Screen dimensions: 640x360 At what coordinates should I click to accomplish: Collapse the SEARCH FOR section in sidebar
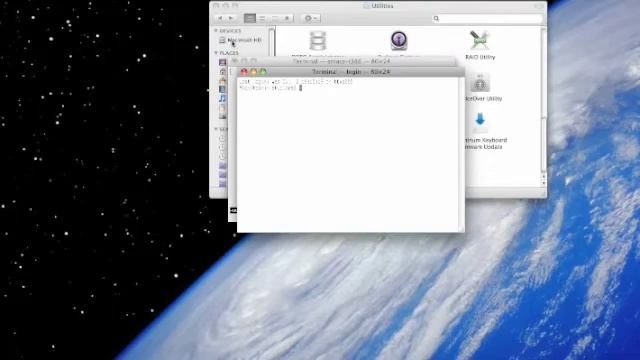[216, 129]
